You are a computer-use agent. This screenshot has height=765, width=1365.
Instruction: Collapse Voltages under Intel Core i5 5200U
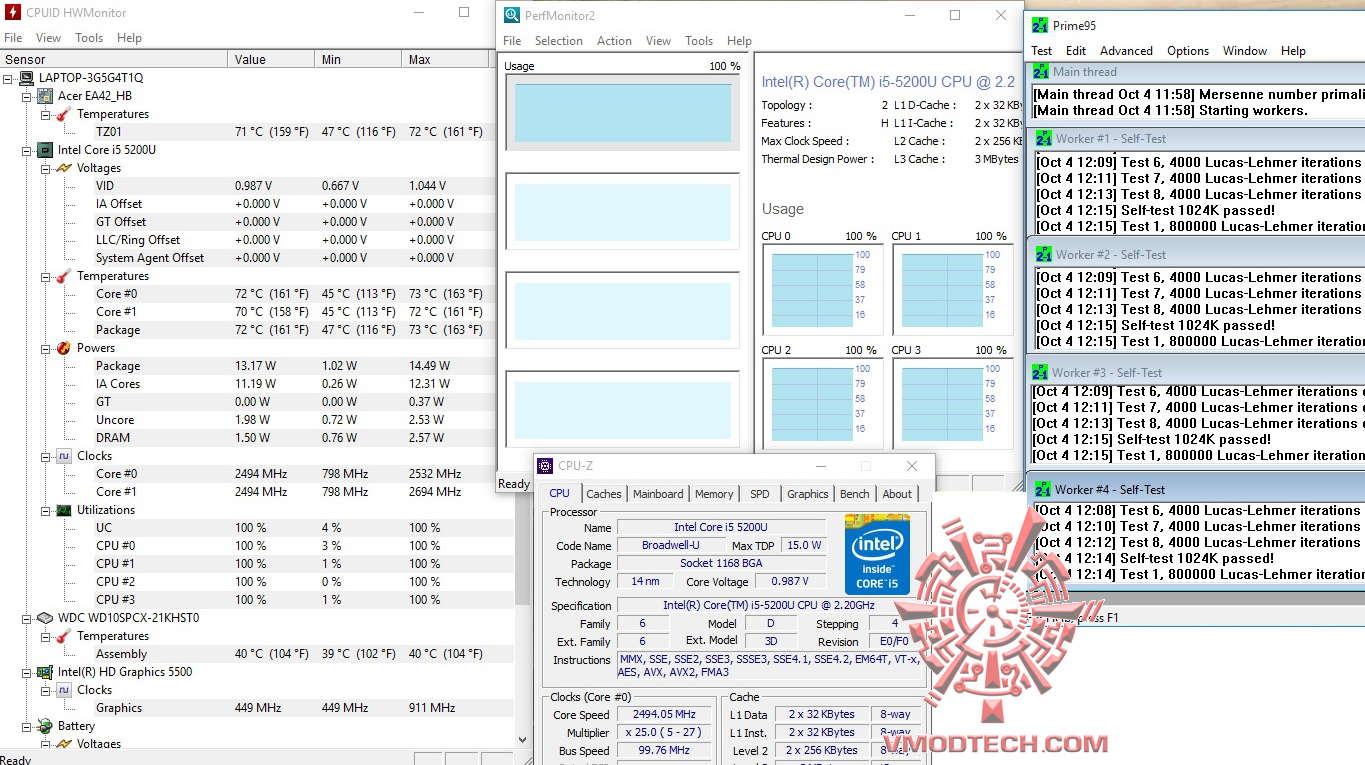click(x=45, y=168)
